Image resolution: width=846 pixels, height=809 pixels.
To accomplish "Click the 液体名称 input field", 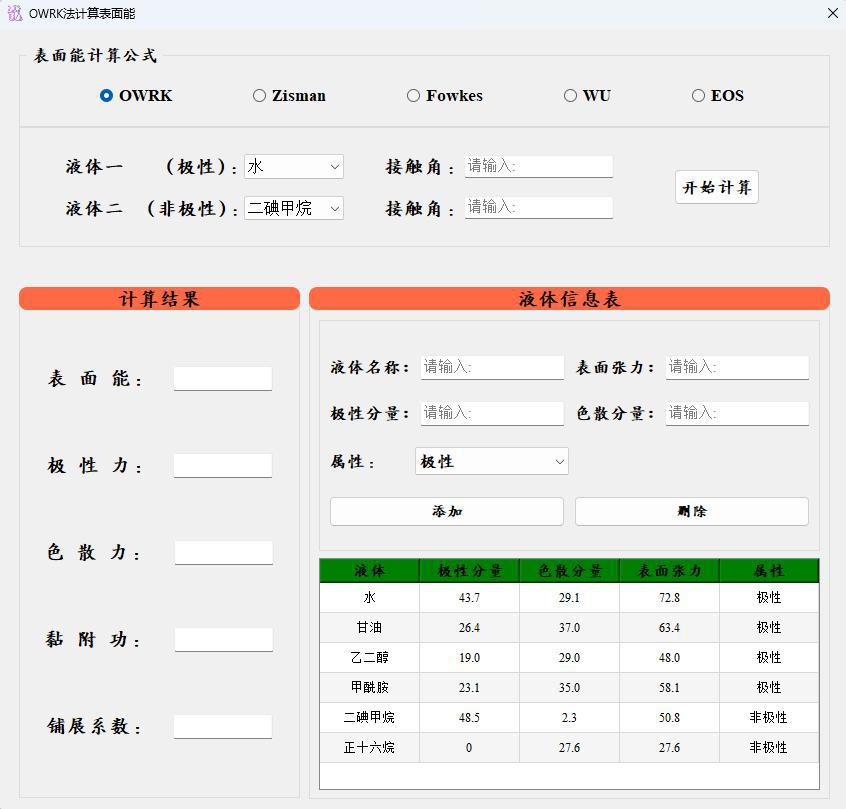I will [492, 368].
